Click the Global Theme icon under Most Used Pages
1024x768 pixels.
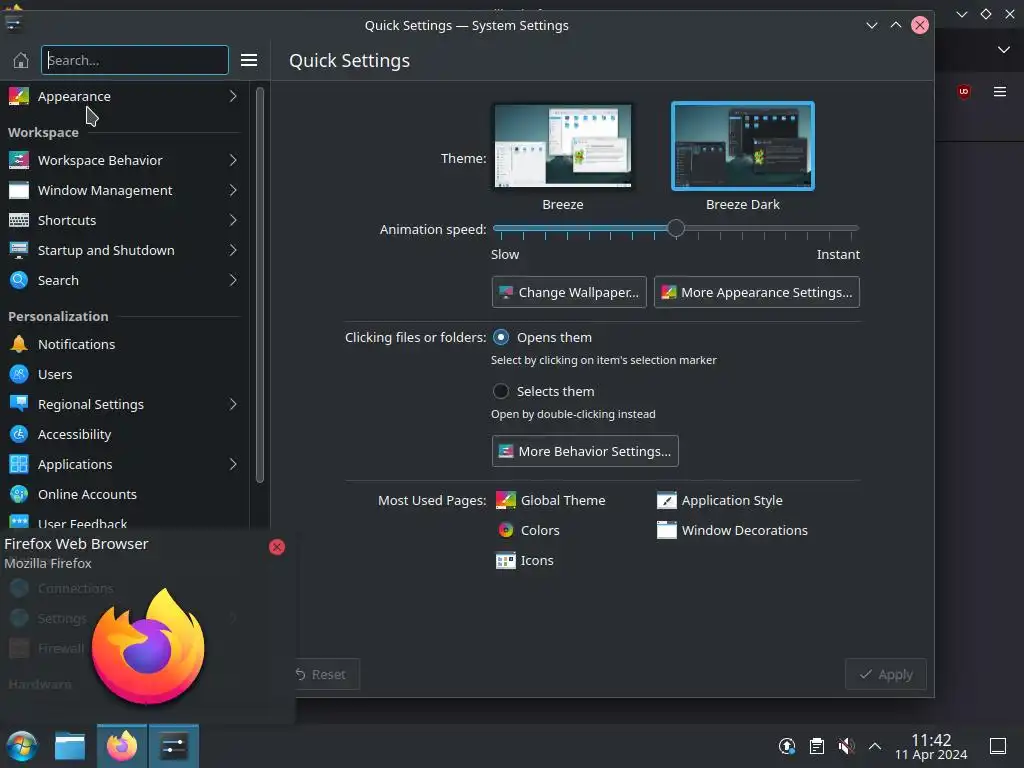tap(505, 500)
